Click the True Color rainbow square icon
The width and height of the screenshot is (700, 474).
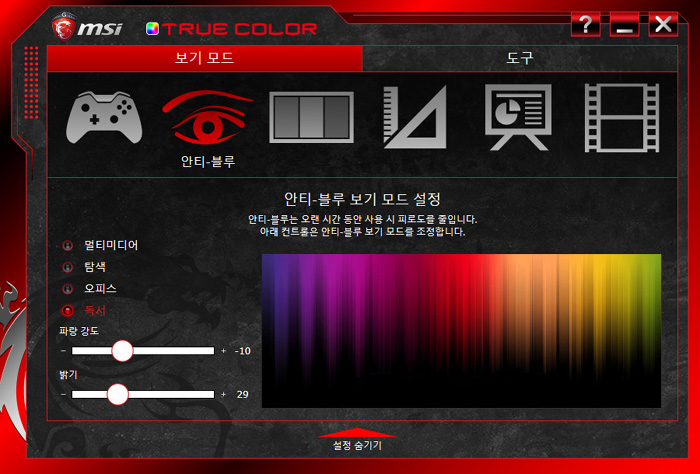(152, 29)
